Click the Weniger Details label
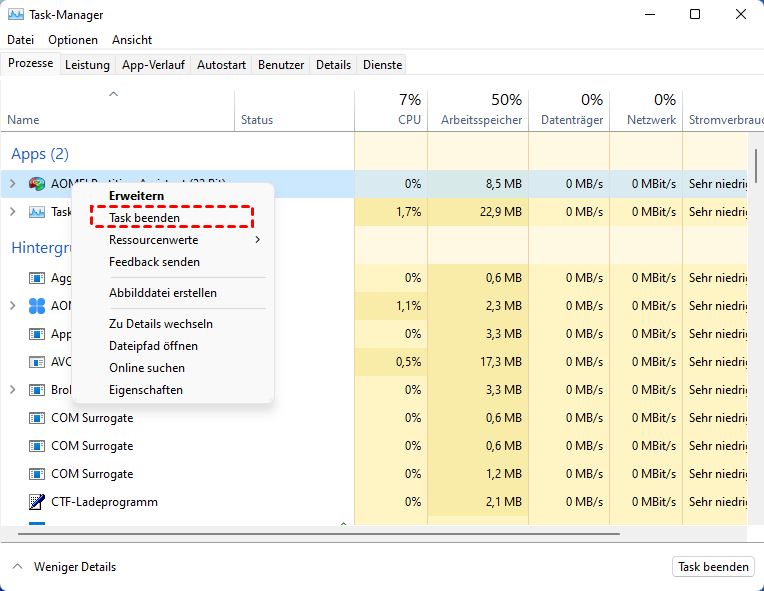This screenshot has width=764, height=591. 75,567
